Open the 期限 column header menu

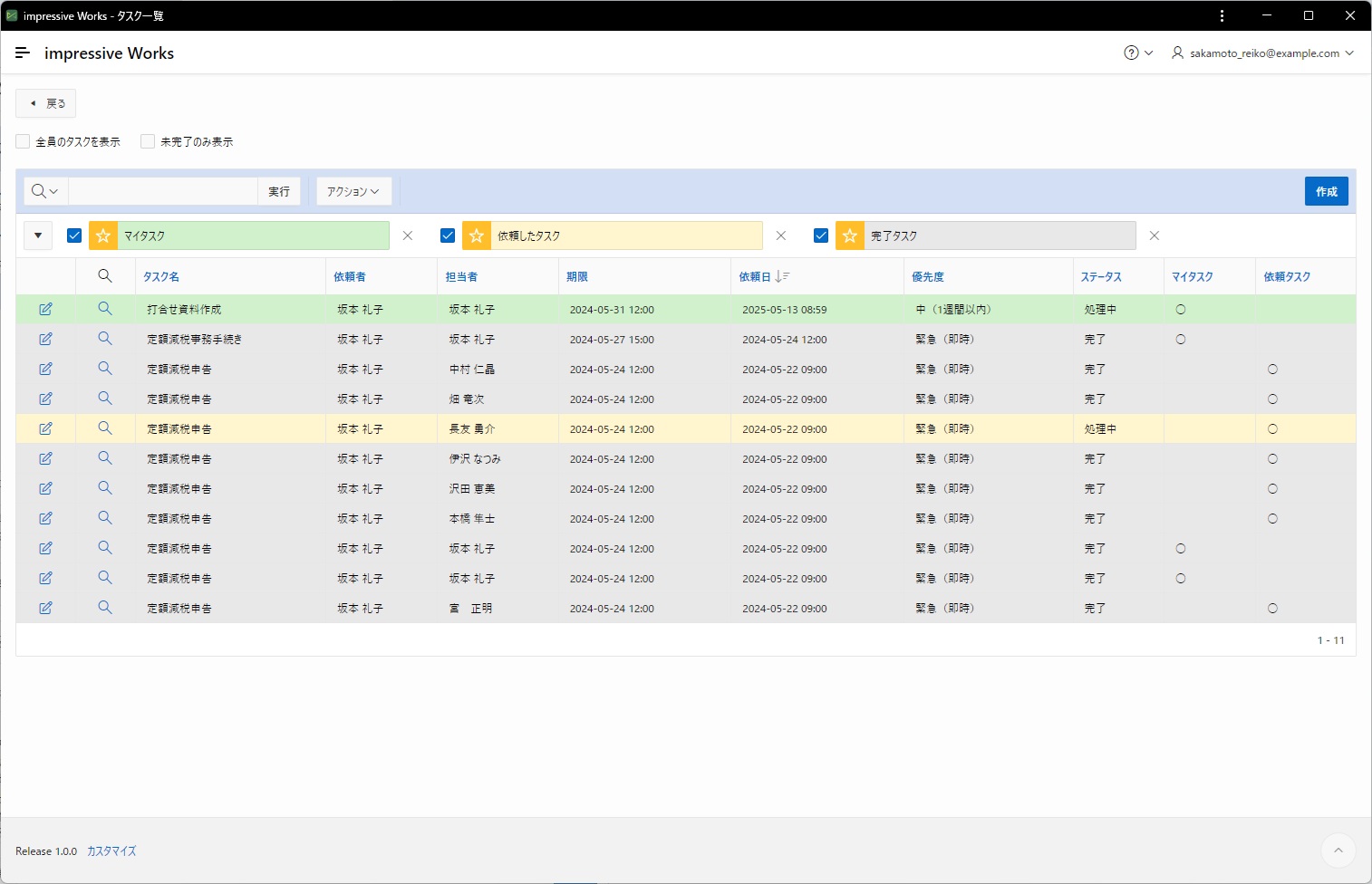pyautogui.click(x=577, y=277)
